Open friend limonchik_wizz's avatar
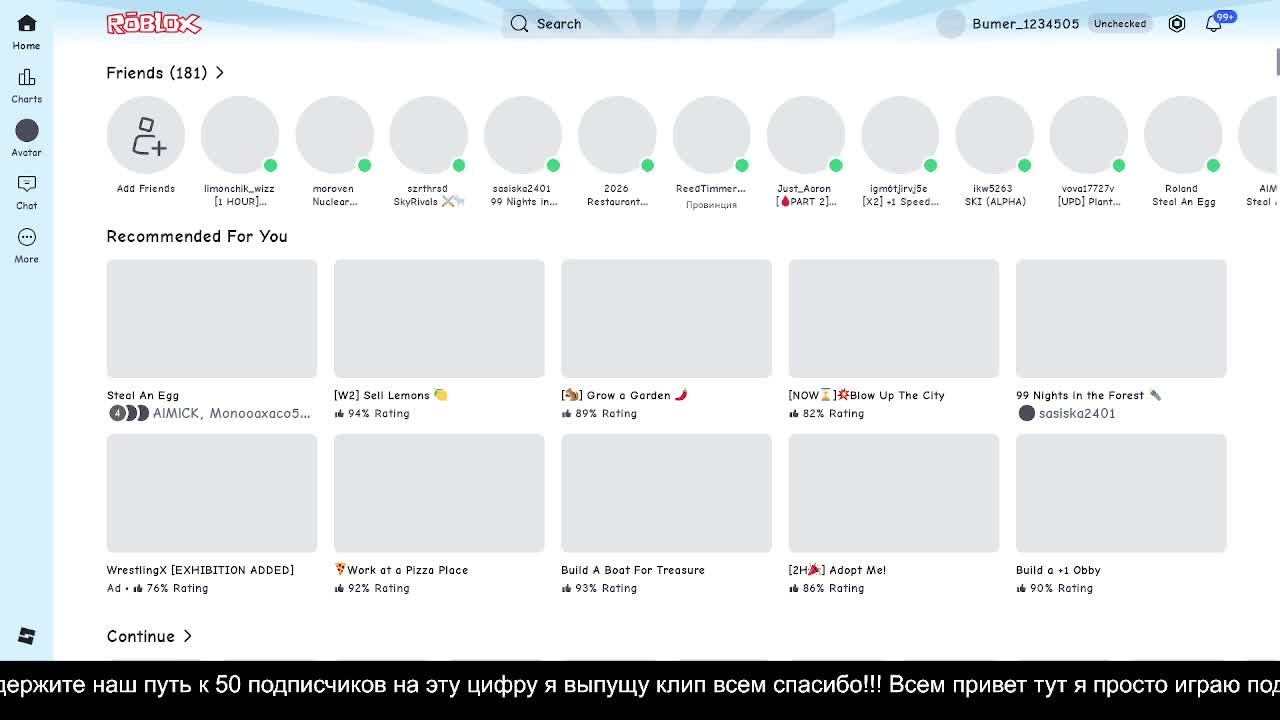The height and width of the screenshot is (720, 1280). click(240, 136)
